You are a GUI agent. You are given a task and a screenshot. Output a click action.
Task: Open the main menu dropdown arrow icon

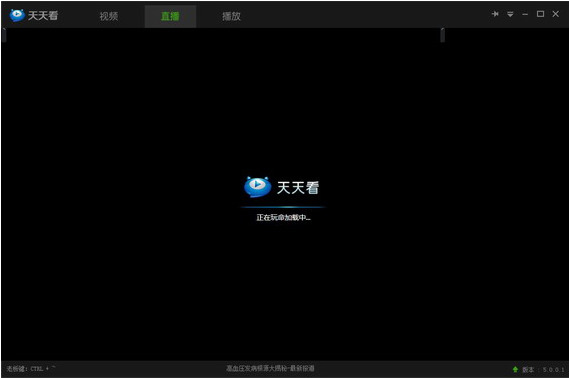[510, 14]
